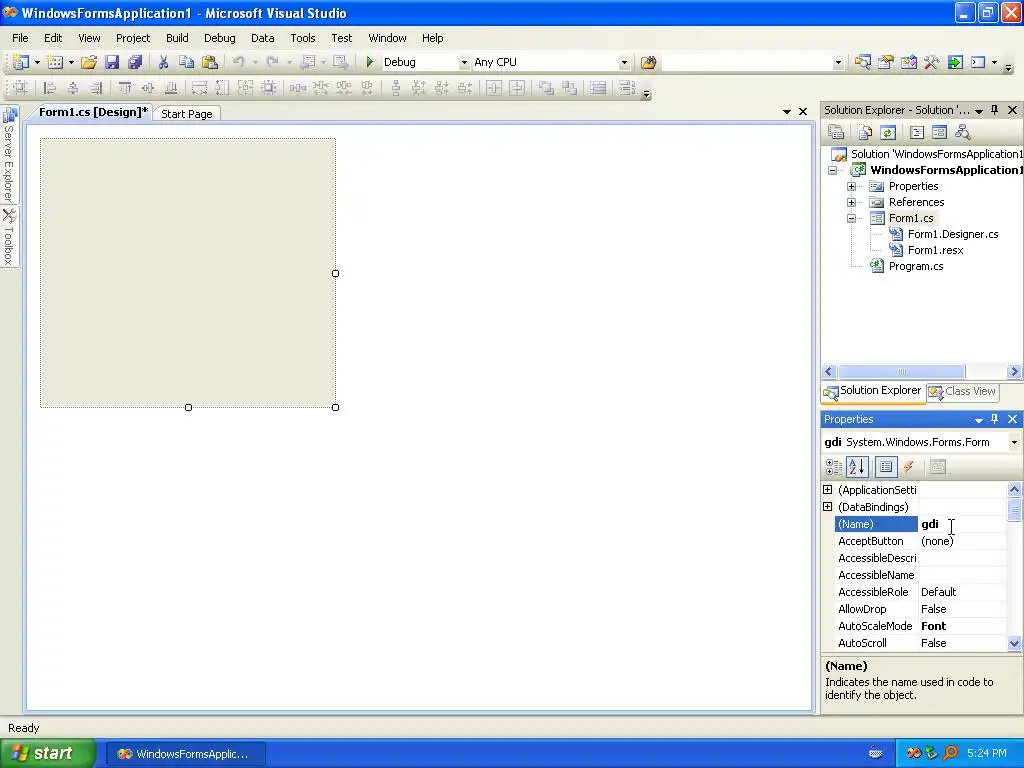This screenshot has height=768, width=1024.
Task: Open the Object Browser toolbar icon
Action: [x=908, y=62]
